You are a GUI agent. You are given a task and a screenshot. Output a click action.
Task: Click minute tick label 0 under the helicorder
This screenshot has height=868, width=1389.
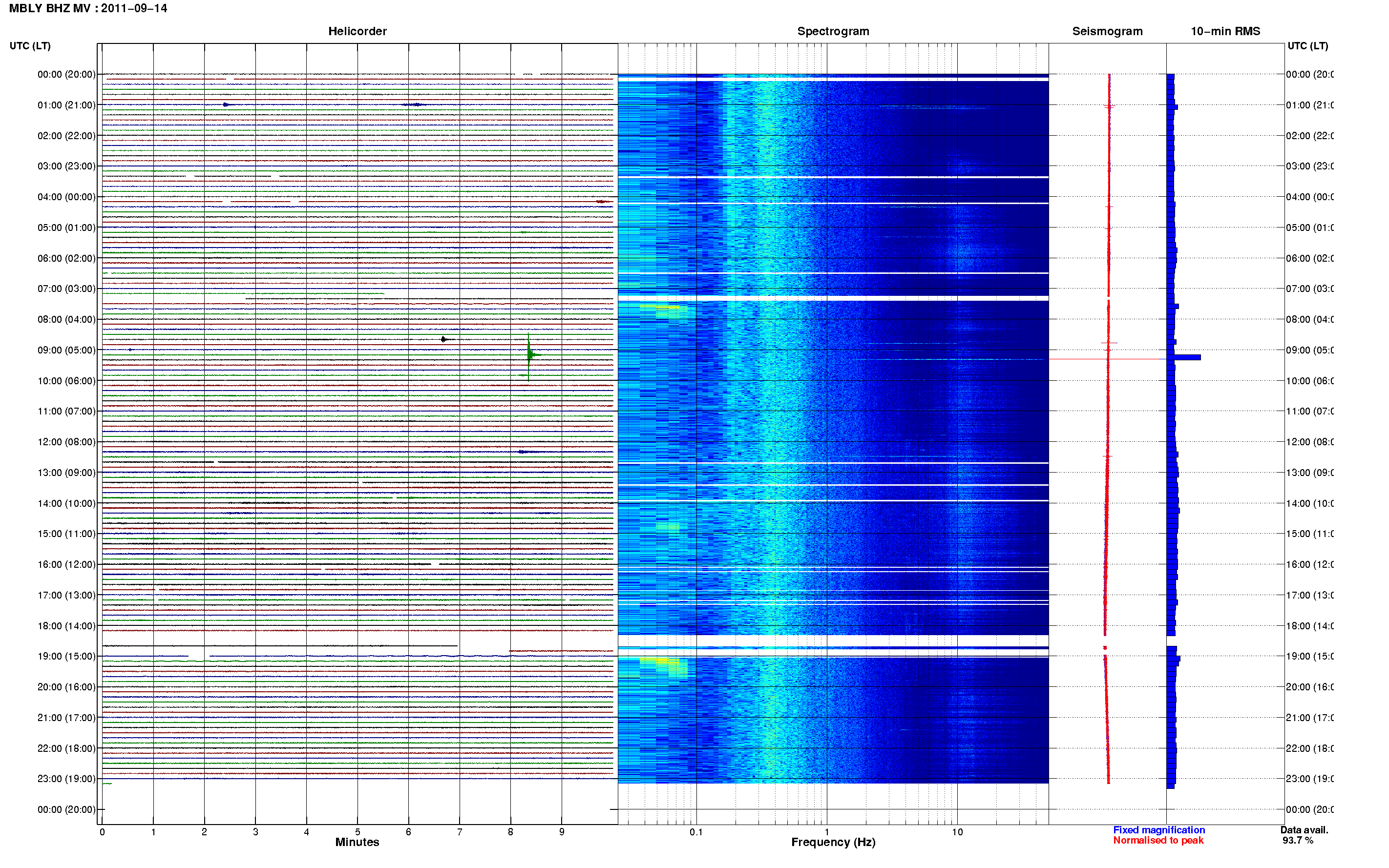click(102, 832)
